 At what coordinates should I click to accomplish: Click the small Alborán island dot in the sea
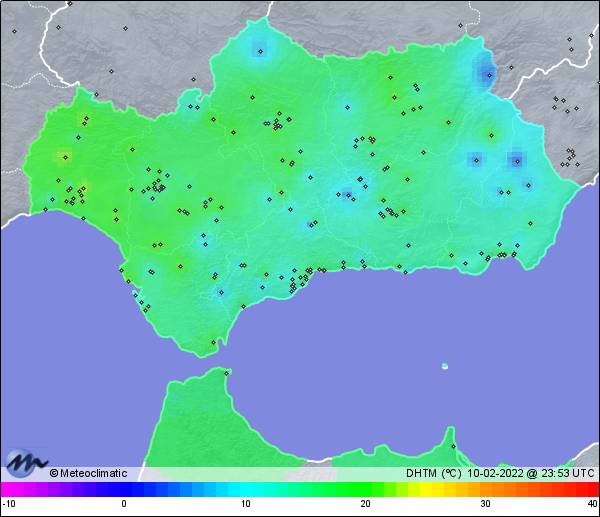click(445, 366)
